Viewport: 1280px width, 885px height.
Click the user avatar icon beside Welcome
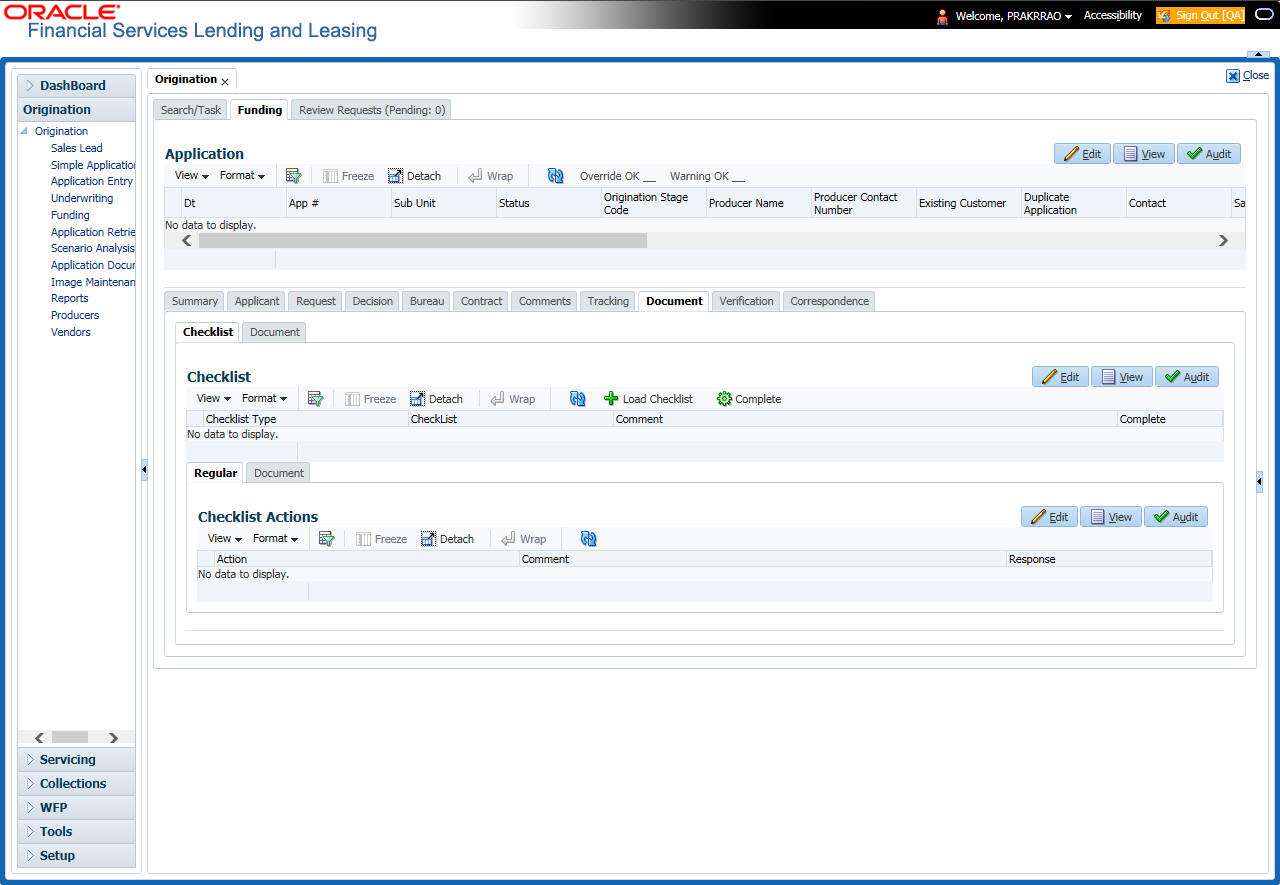(942, 16)
